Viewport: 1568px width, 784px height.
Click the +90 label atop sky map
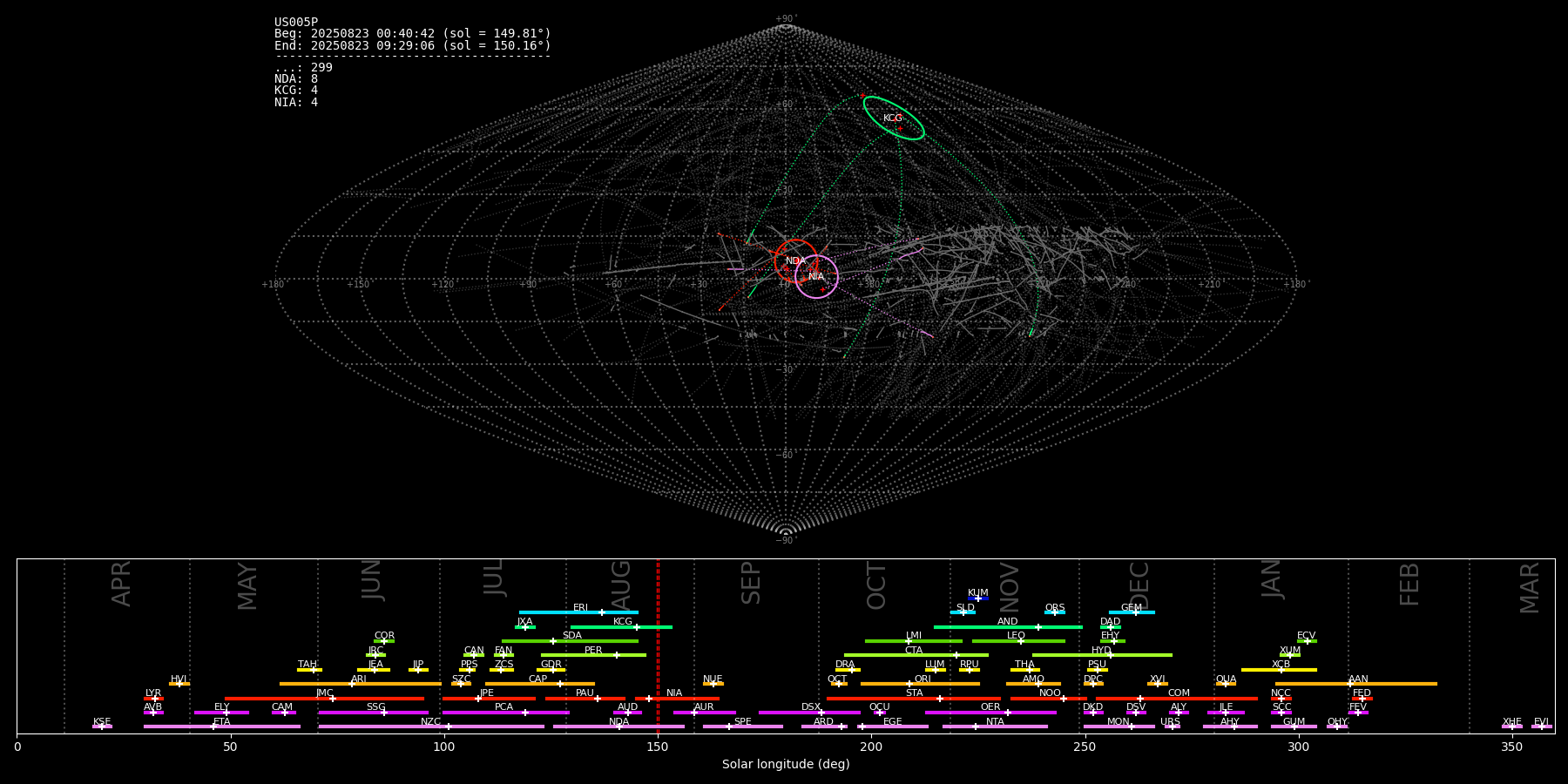(x=786, y=18)
